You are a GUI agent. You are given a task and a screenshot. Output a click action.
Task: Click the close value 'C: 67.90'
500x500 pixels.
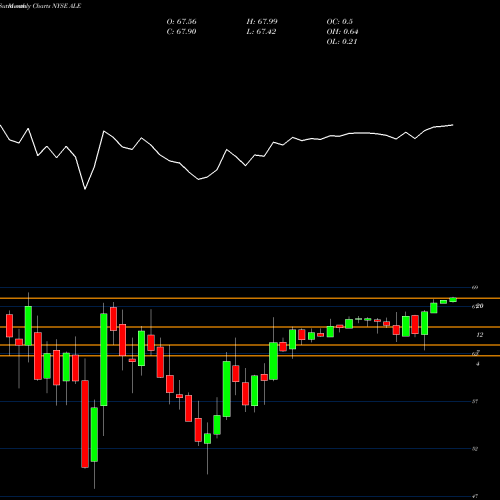(181, 32)
